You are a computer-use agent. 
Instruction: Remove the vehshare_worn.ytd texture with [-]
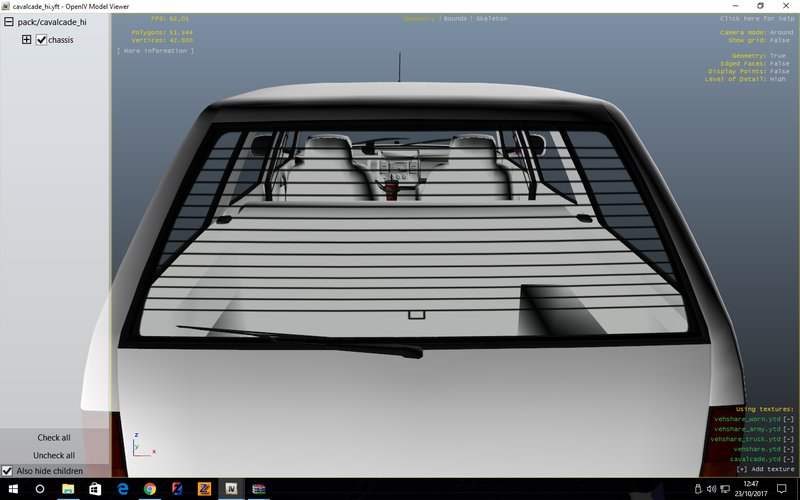click(788, 419)
